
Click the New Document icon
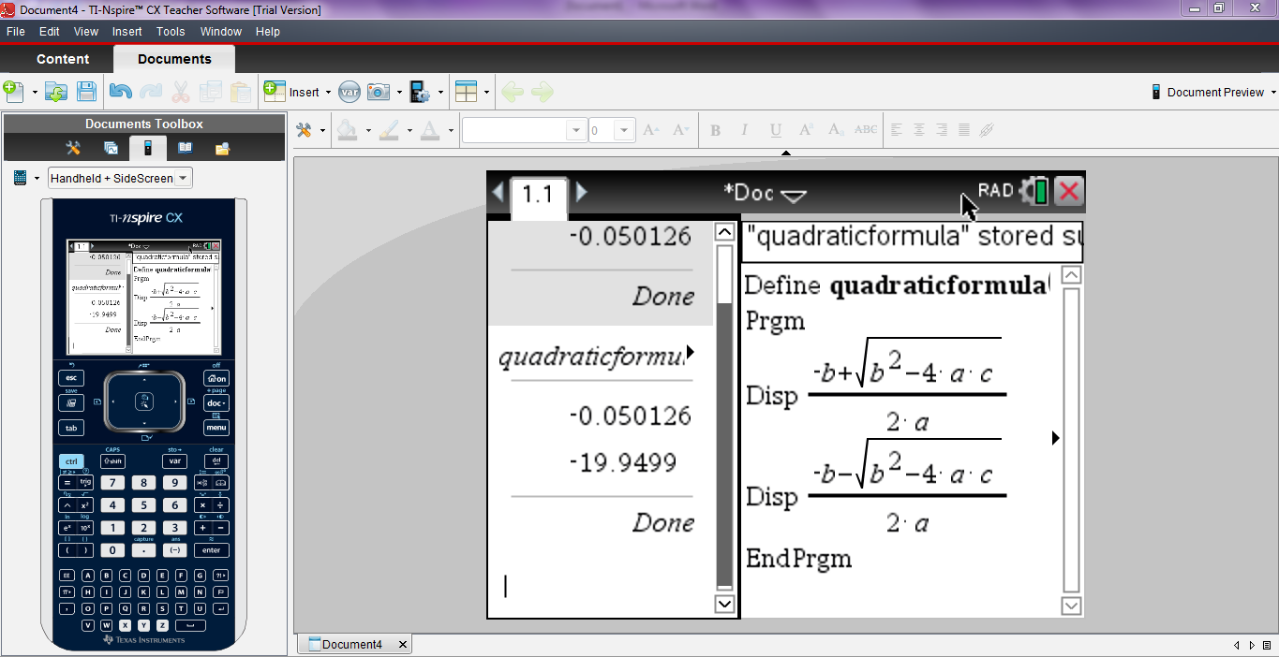(x=13, y=92)
